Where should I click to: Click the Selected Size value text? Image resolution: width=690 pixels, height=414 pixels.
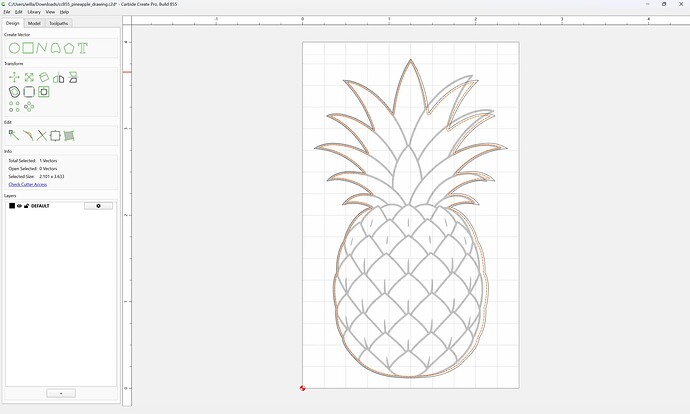[x=52, y=176]
